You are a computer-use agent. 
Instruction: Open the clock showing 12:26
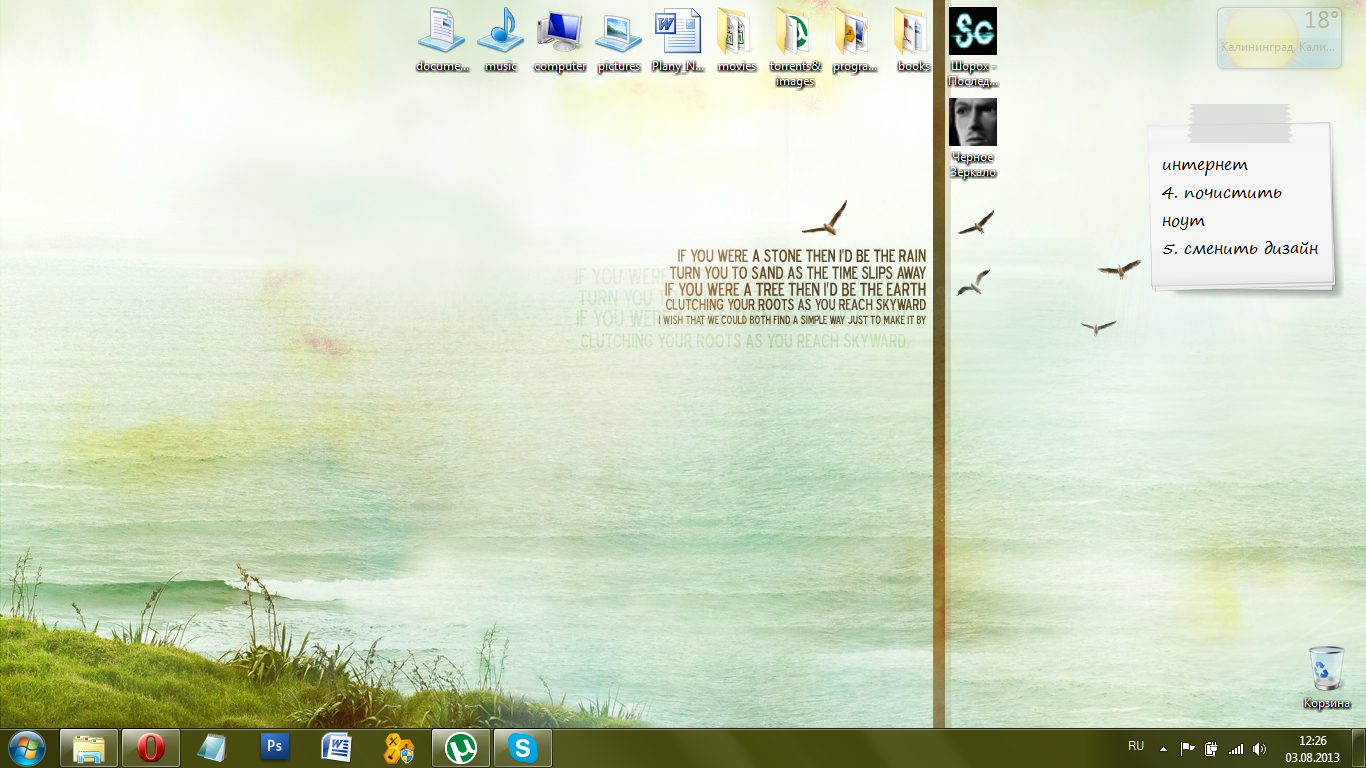(x=1312, y=748)
